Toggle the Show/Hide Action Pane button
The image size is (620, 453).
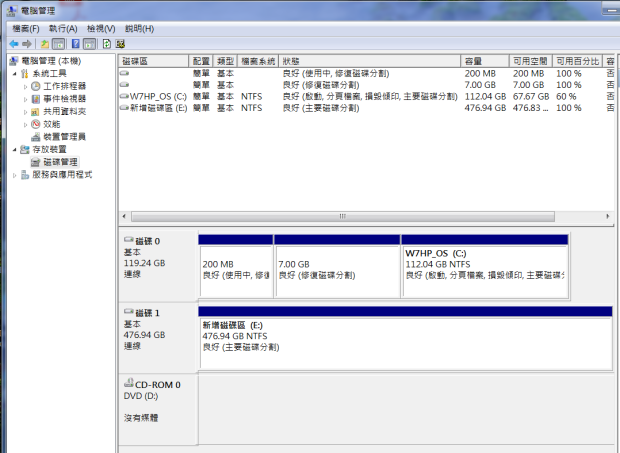coord(89,44)
